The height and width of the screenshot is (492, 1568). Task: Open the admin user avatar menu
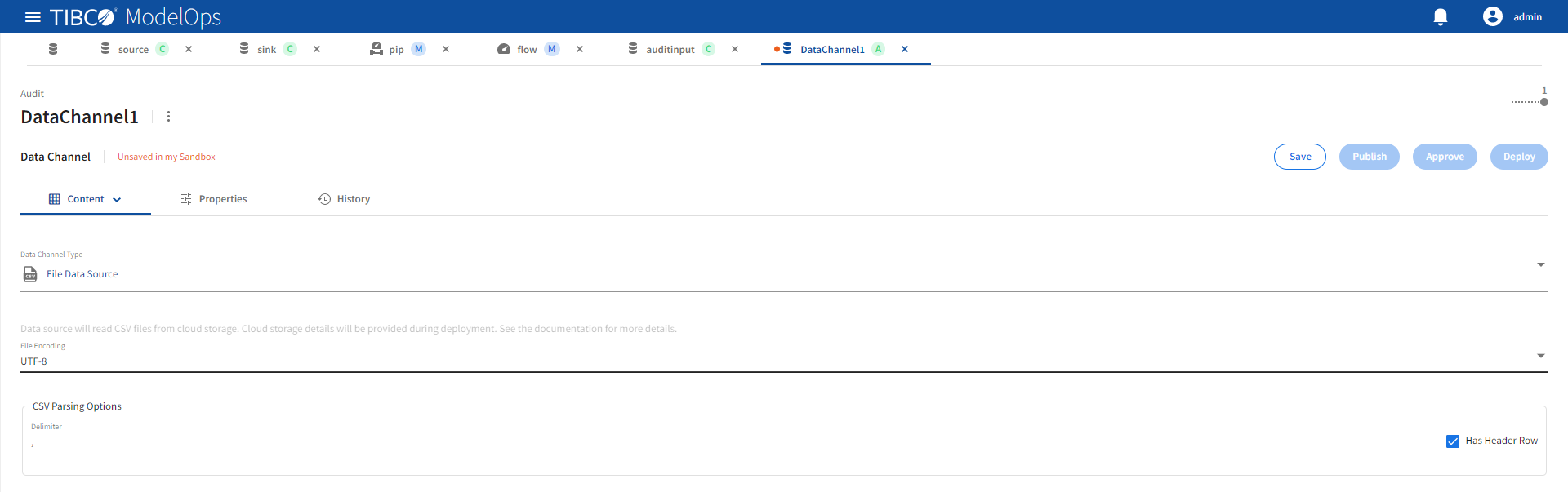coord(1492,16)
